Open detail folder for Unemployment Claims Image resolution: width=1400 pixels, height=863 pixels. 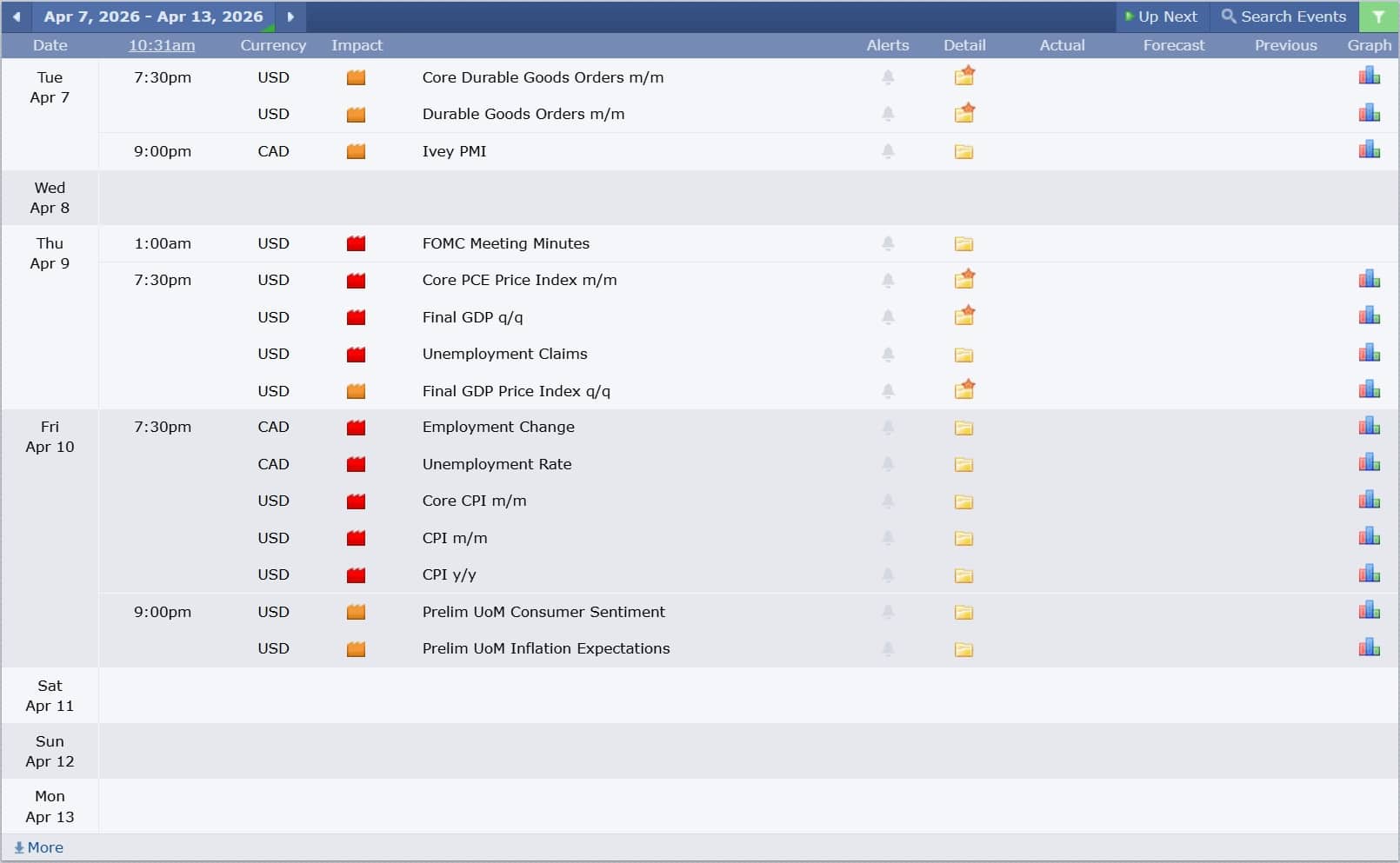pos(963,355)
